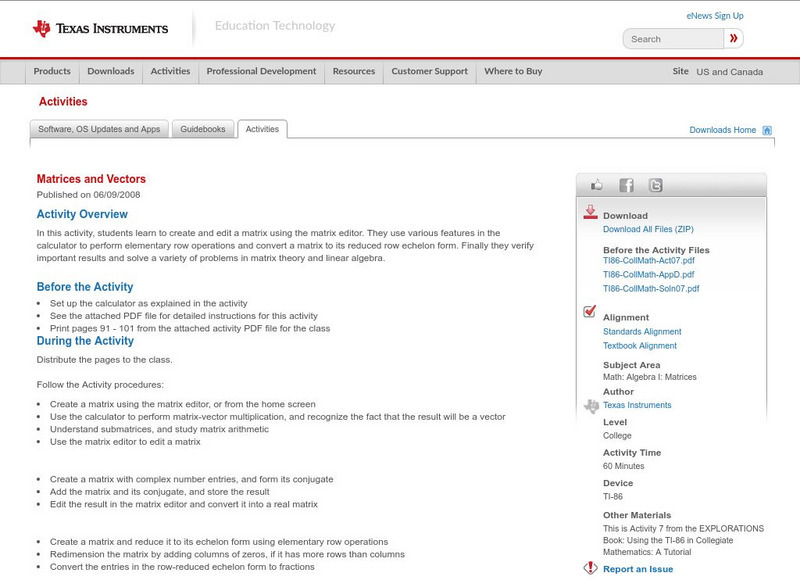800x580 pixels.
Task: Click bullet 'Use the matrix editor to edit a matrix'
Action: [x=125, y=442]
